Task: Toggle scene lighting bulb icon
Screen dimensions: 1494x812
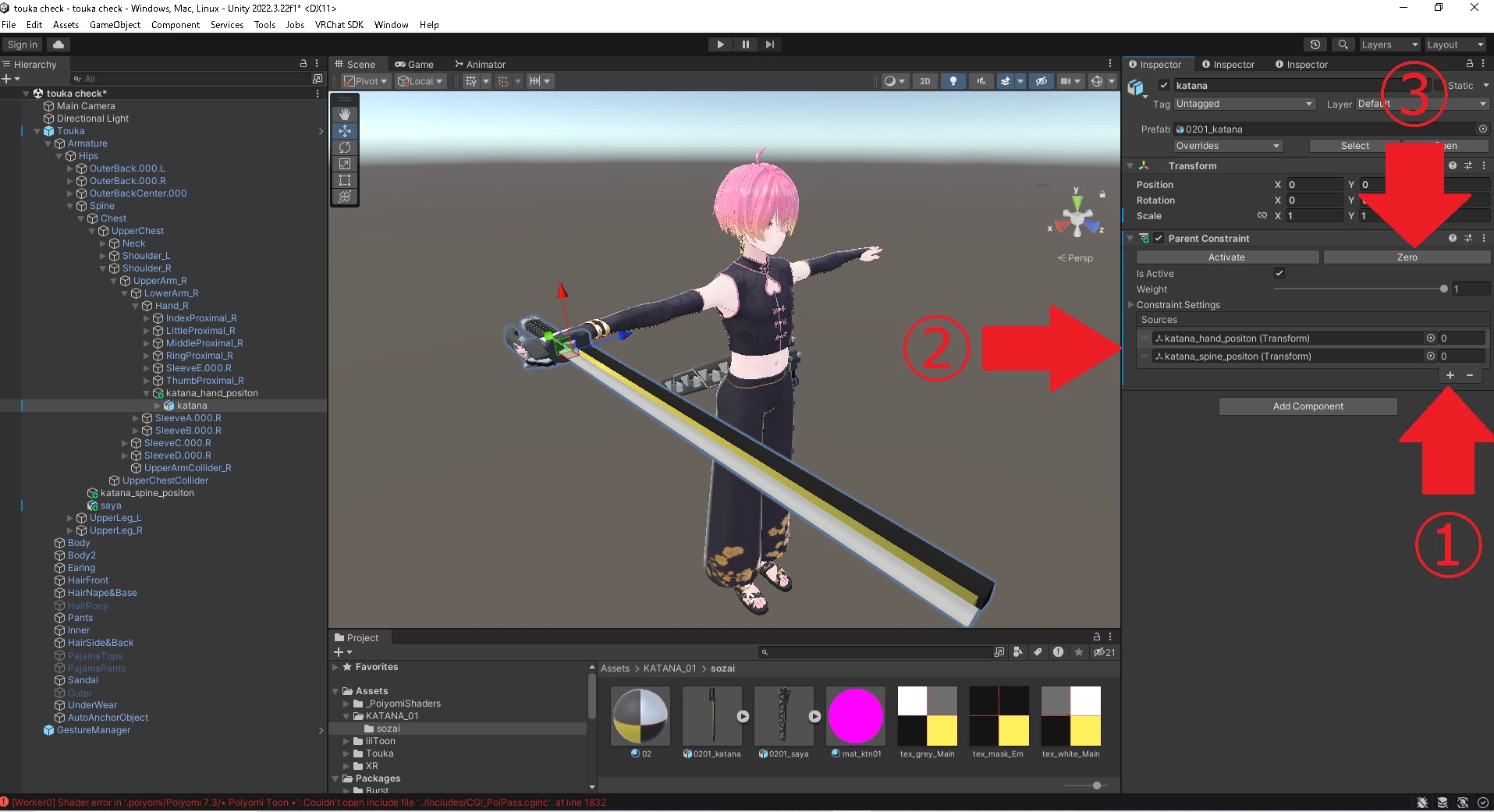Action: 953,81
